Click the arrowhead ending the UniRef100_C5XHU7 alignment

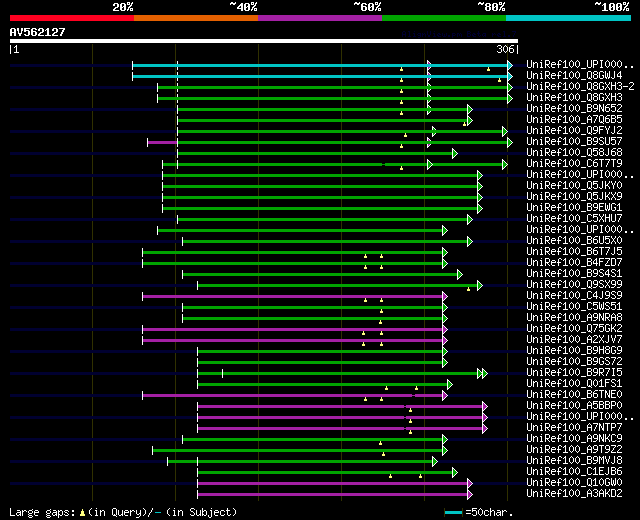coord(470,220)
